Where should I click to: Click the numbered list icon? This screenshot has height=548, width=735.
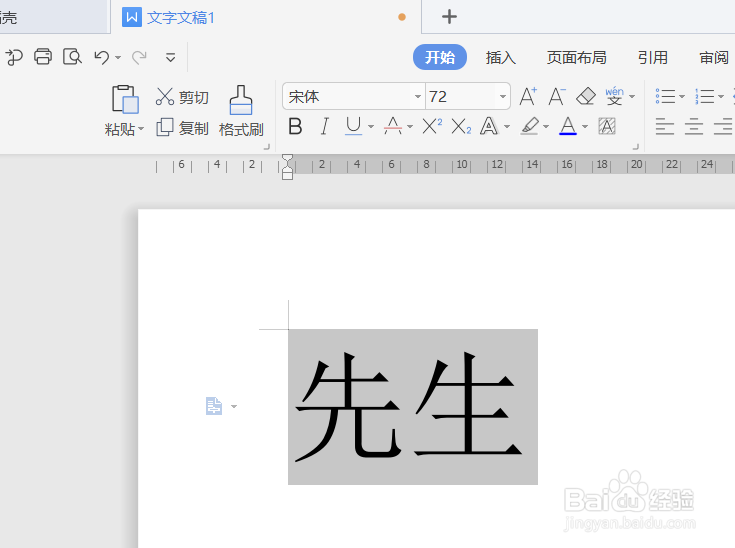click(705, 97)
